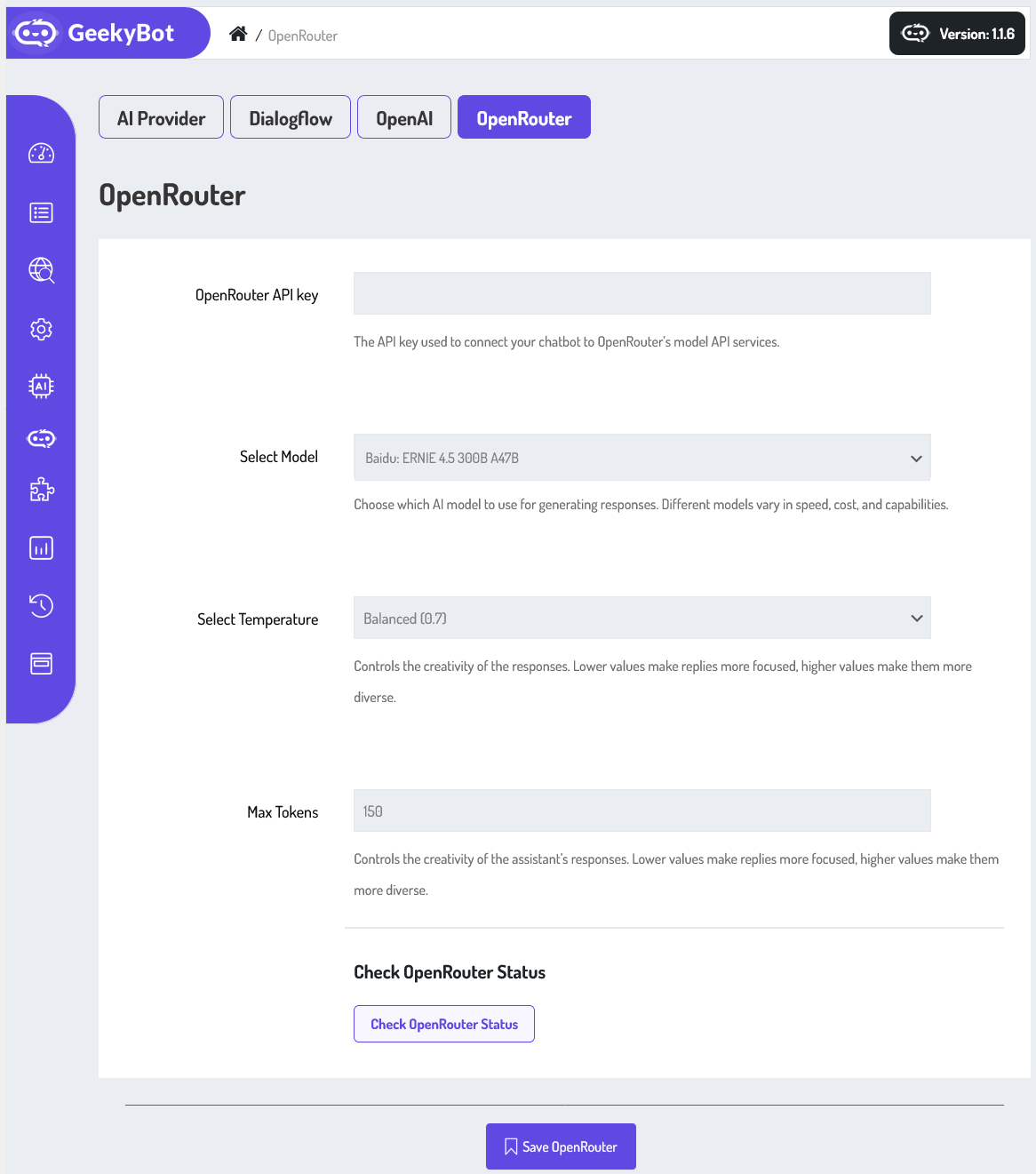This screenshot has width=1036, height=1174.
Task: Click the Check OpenRouter Status button
Action: tap(444, 1024)
